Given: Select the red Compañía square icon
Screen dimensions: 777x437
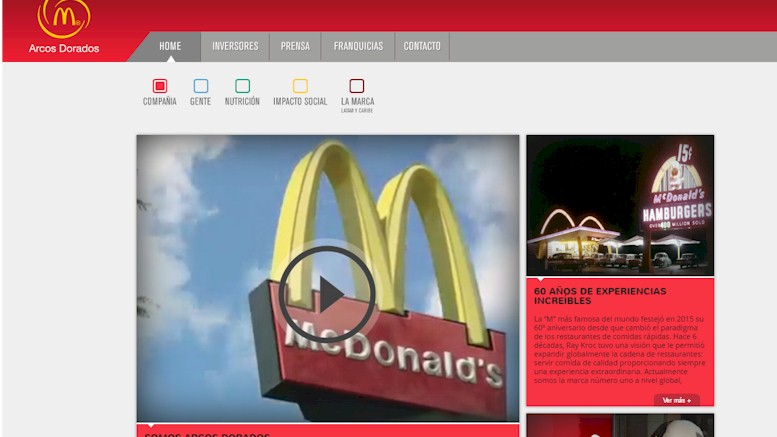Looking at the screenshot, I should coord(160,86).
